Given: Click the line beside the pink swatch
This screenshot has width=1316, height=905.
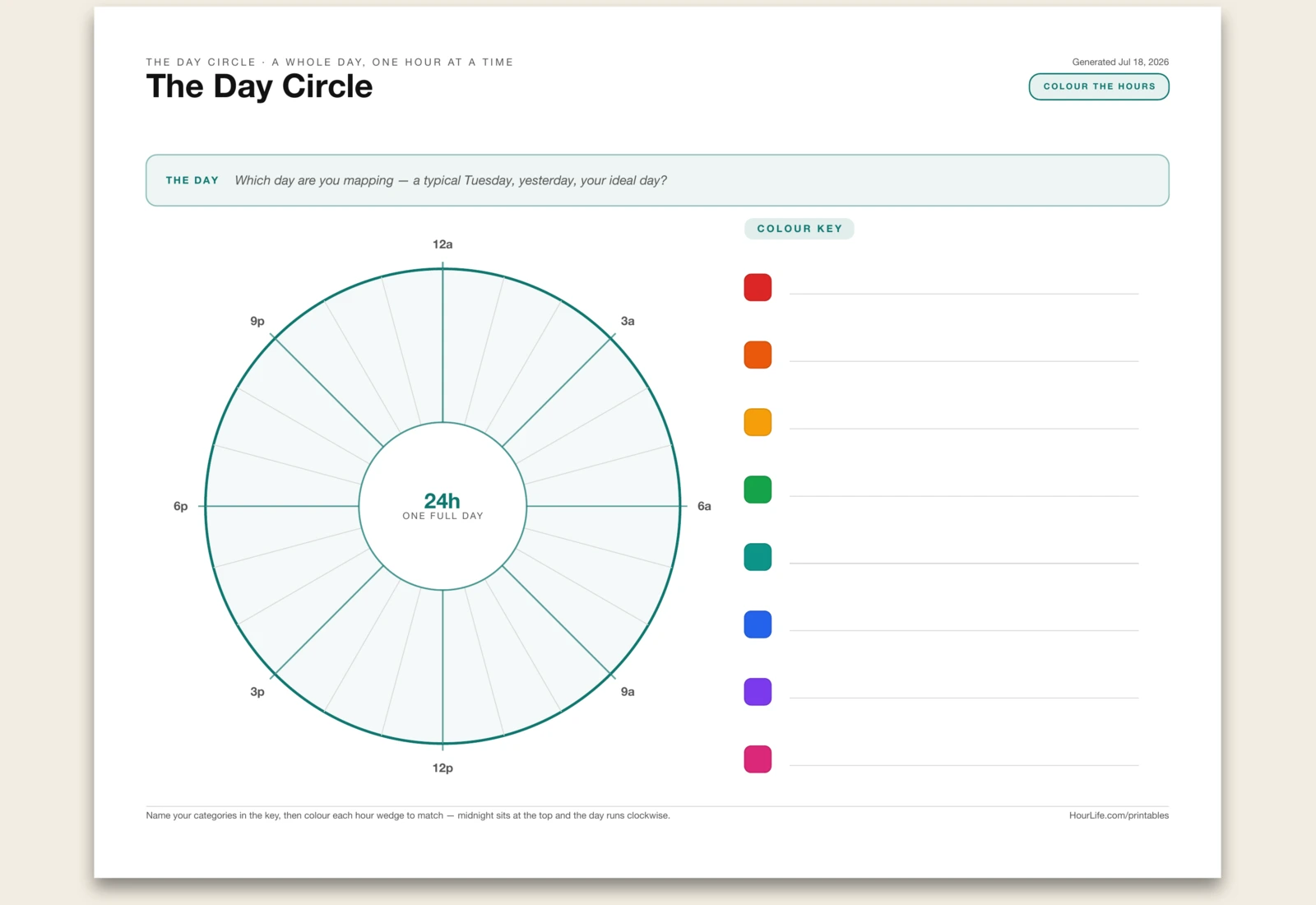Looking at the screenshot, I should [x=964, y=765].
